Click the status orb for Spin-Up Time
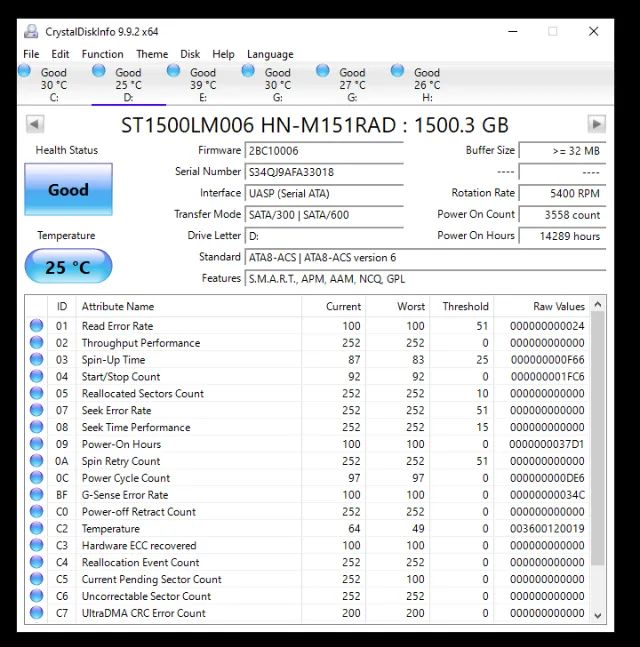The width and height of the screenshot is (640, 647). pos(37,359)
